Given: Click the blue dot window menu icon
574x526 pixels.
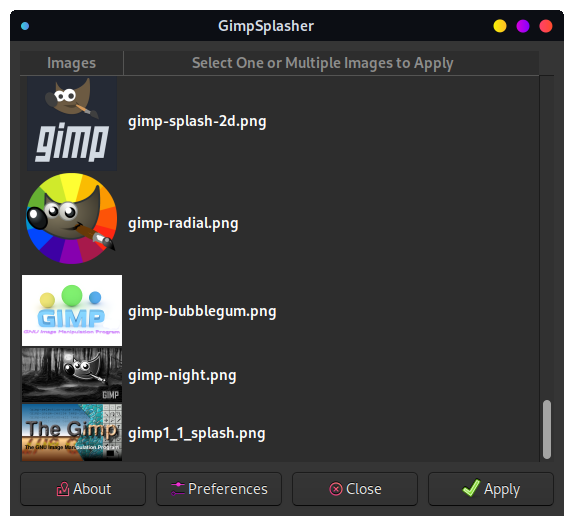Looking at the screenshot, I should coord(25,26).
